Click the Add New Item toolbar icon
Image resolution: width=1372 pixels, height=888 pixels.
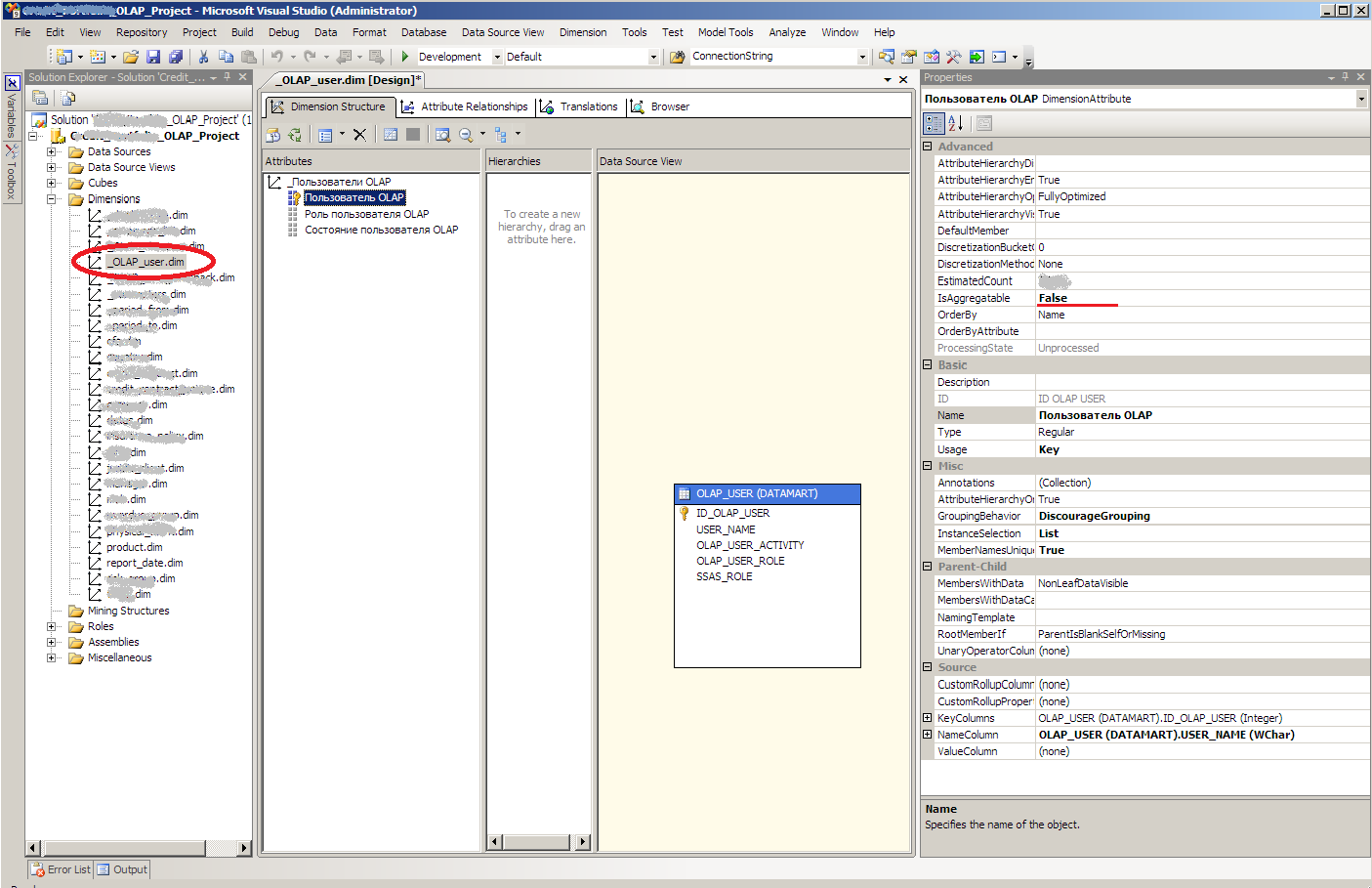point(98,57)
